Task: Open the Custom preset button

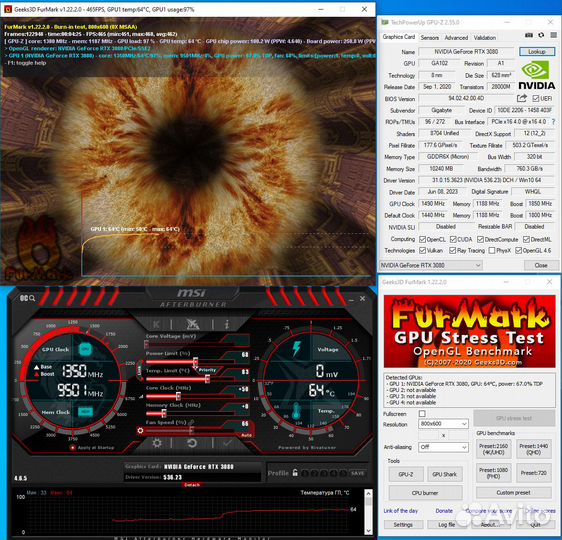Action: (x=513, y=493)
